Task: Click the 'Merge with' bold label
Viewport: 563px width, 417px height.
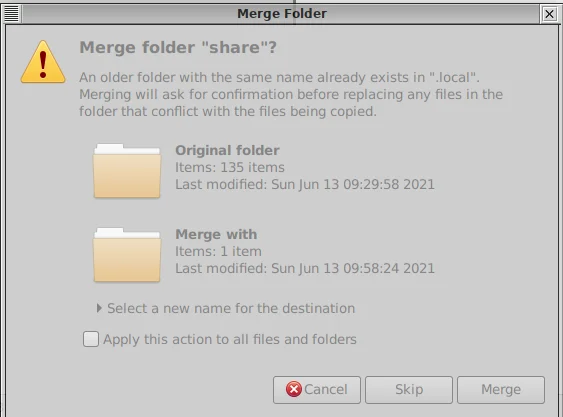Action: click(x=216, y=234)
